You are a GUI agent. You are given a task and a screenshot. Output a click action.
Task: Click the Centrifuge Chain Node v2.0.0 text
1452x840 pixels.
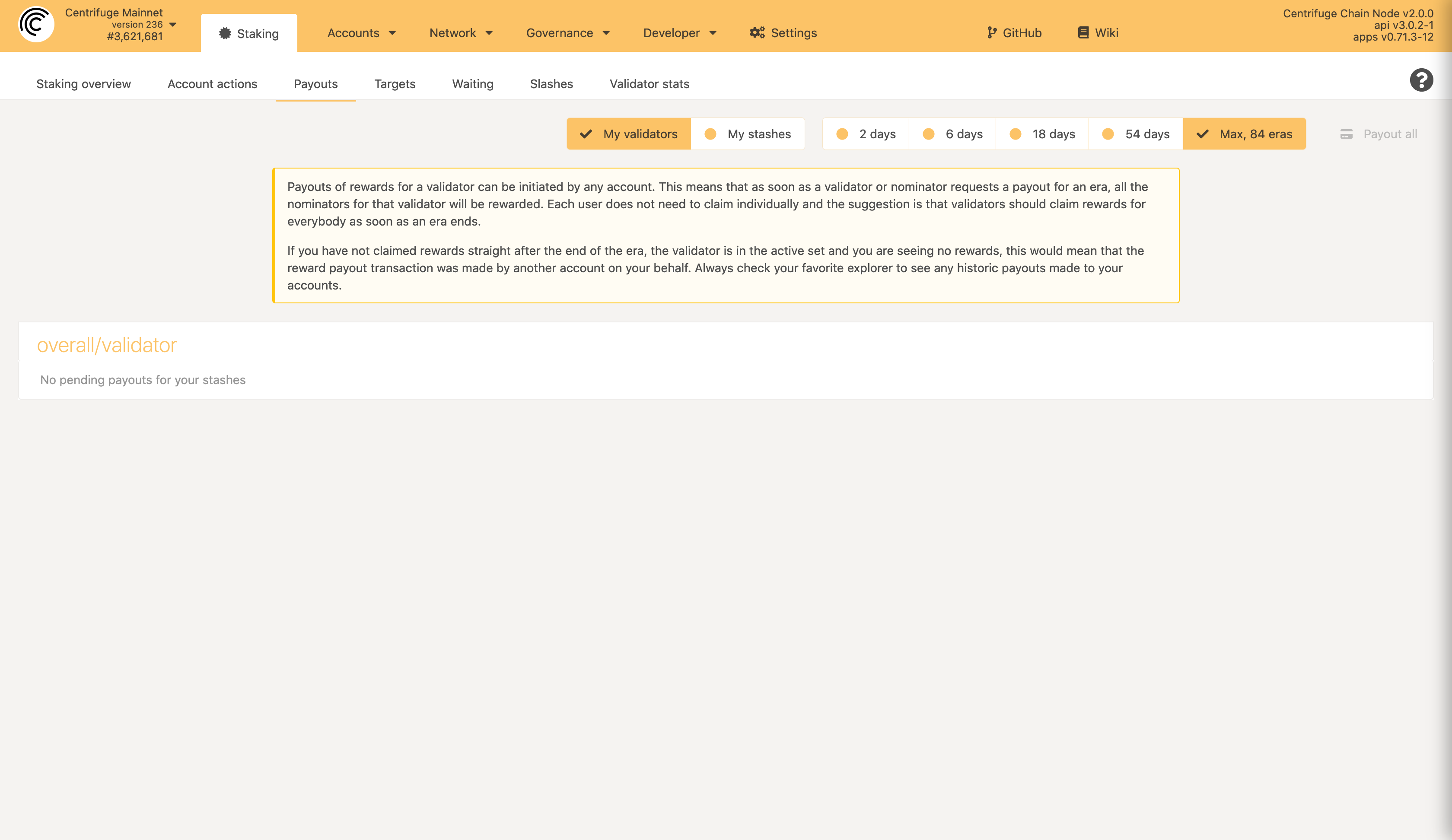[1358, 13]
